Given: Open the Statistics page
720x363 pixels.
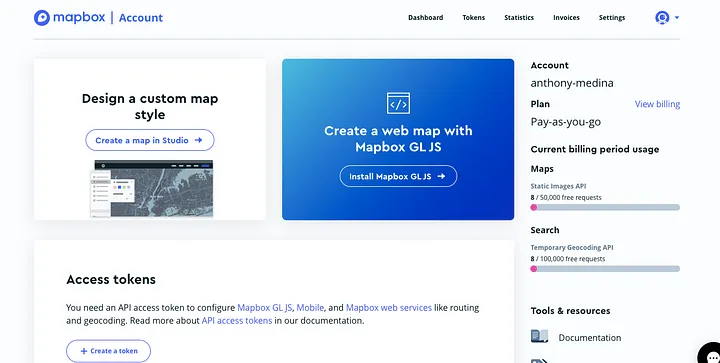Looking at the screenshot, I should coord(519,17).
